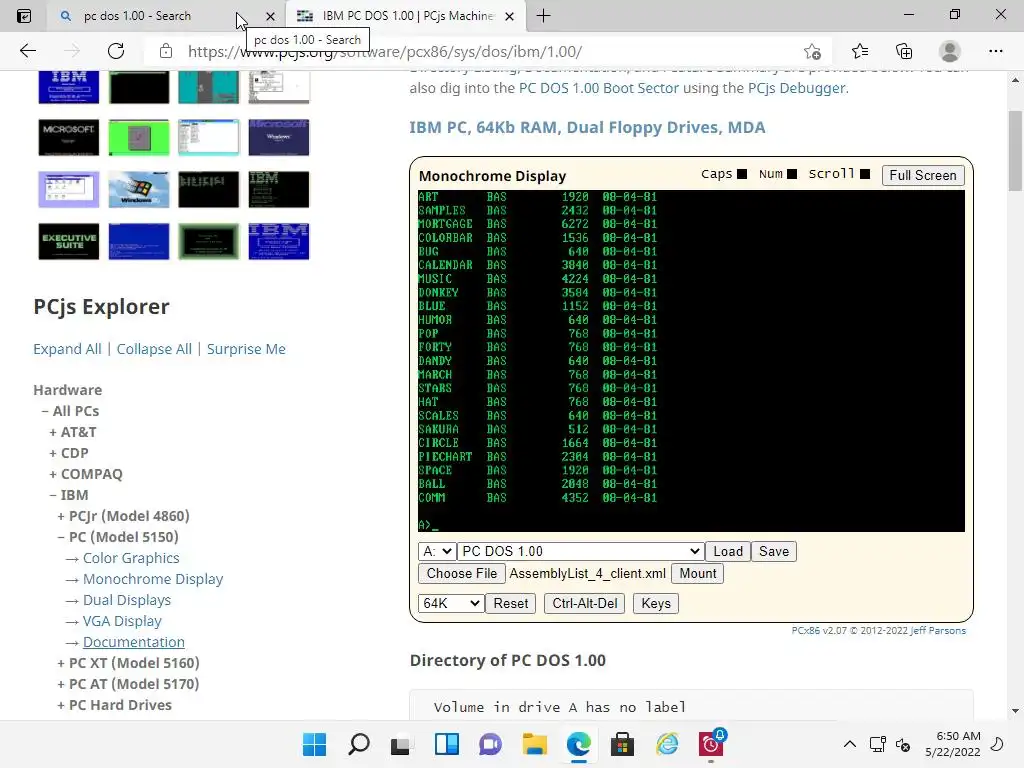Click Microsoft Edge taskbar icon

(x=579, y=744)
